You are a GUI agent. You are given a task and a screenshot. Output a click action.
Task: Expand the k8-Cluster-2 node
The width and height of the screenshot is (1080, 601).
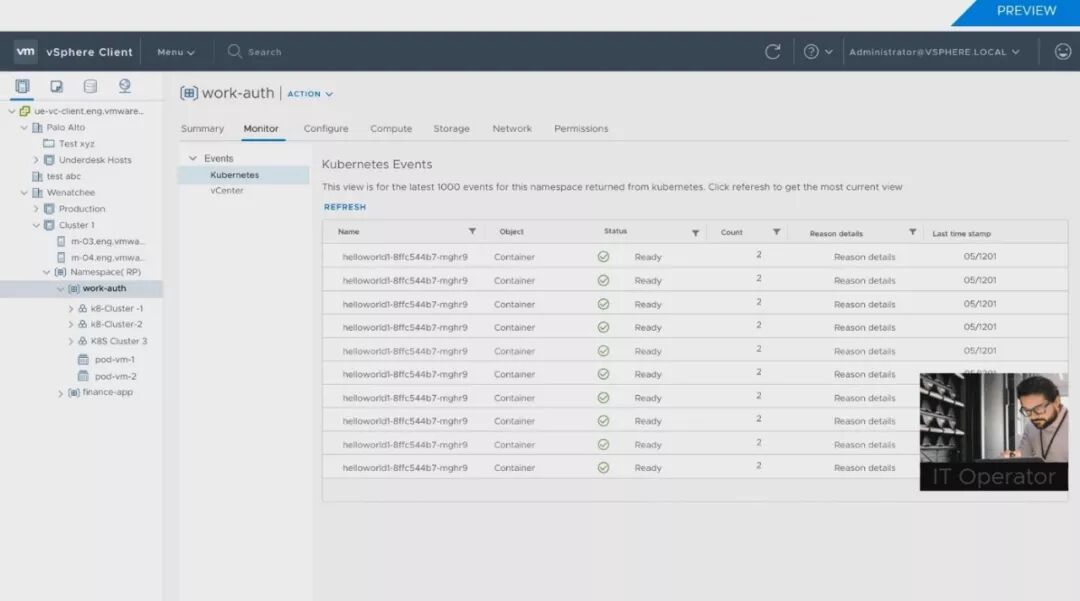coord(70,324)
